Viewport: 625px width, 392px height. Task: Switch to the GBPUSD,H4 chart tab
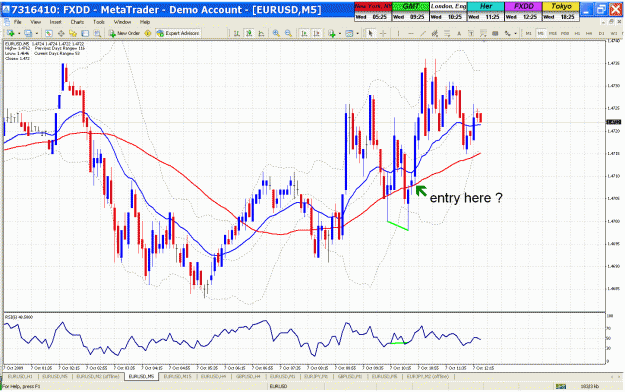click(x=248, y=376)
